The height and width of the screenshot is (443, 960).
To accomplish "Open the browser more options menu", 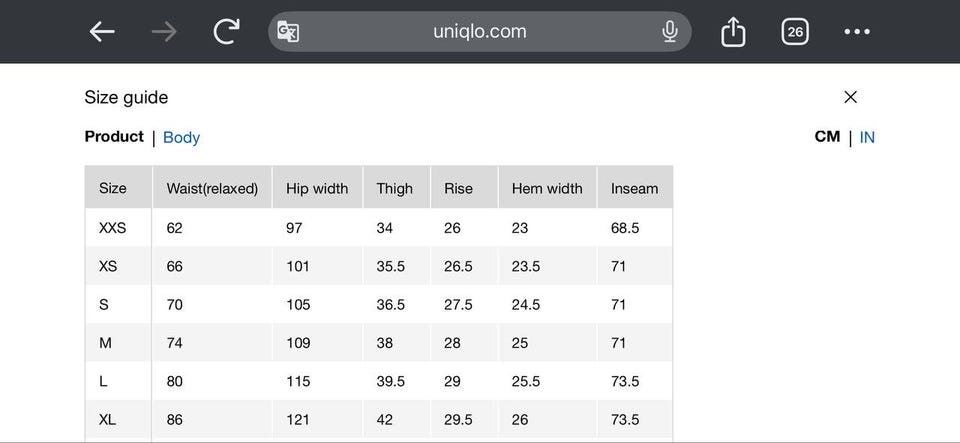I will 857,32.
